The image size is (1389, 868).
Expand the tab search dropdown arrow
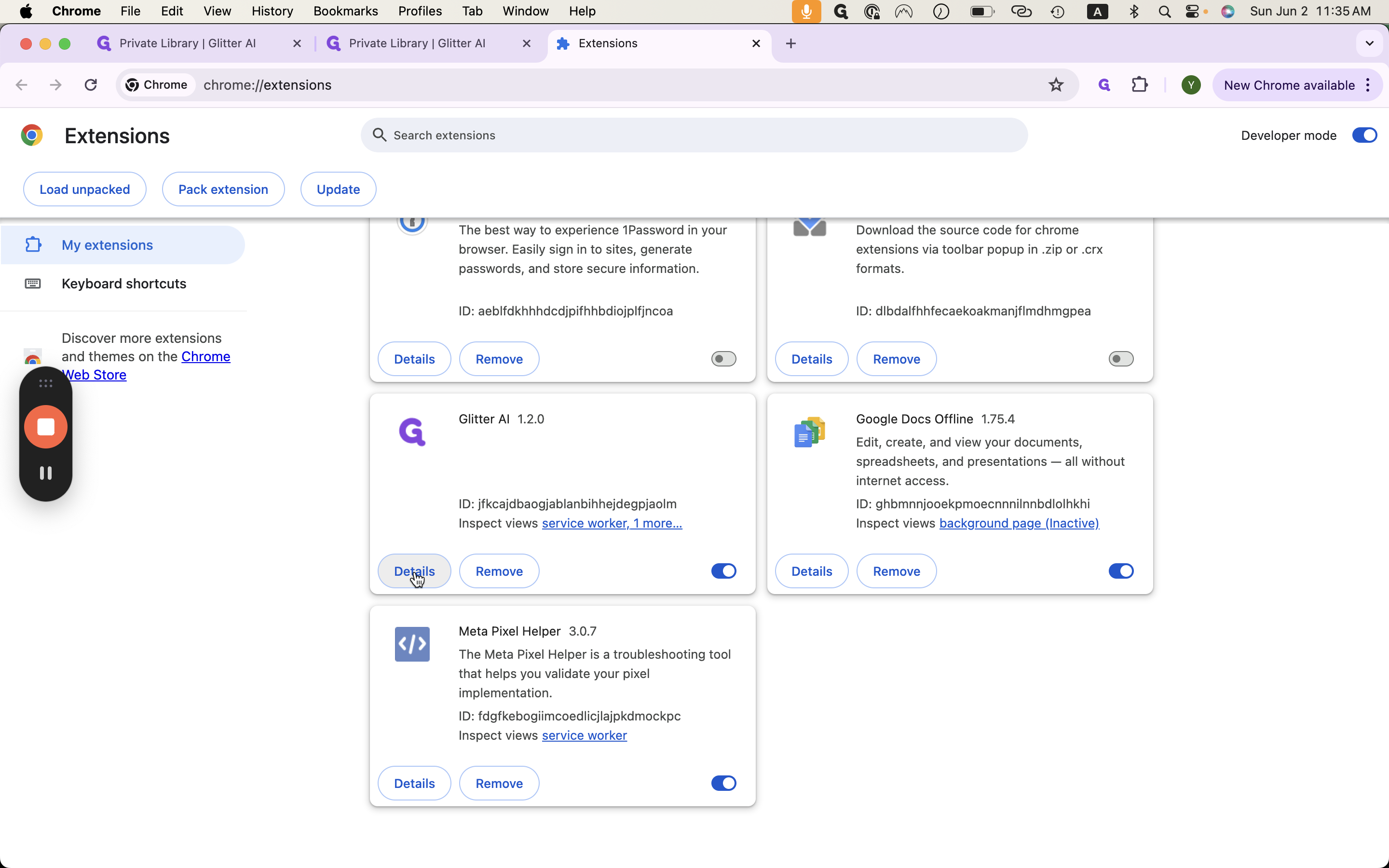(1370, 43)
